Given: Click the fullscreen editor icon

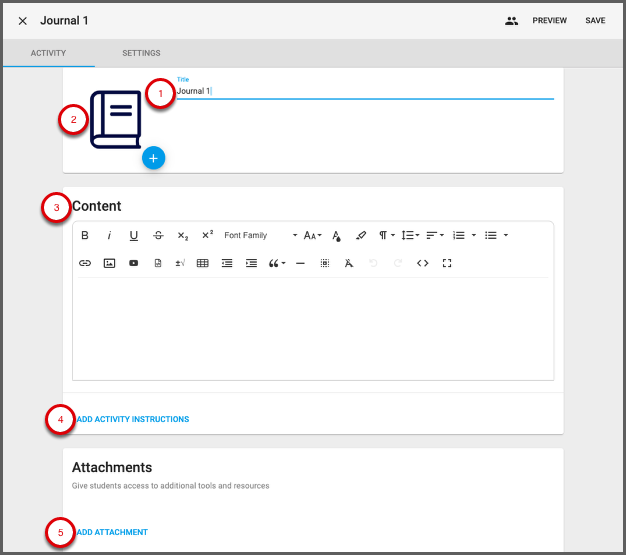Looking at the screenshot, I should pyautogui.click(x=447, y=263).
